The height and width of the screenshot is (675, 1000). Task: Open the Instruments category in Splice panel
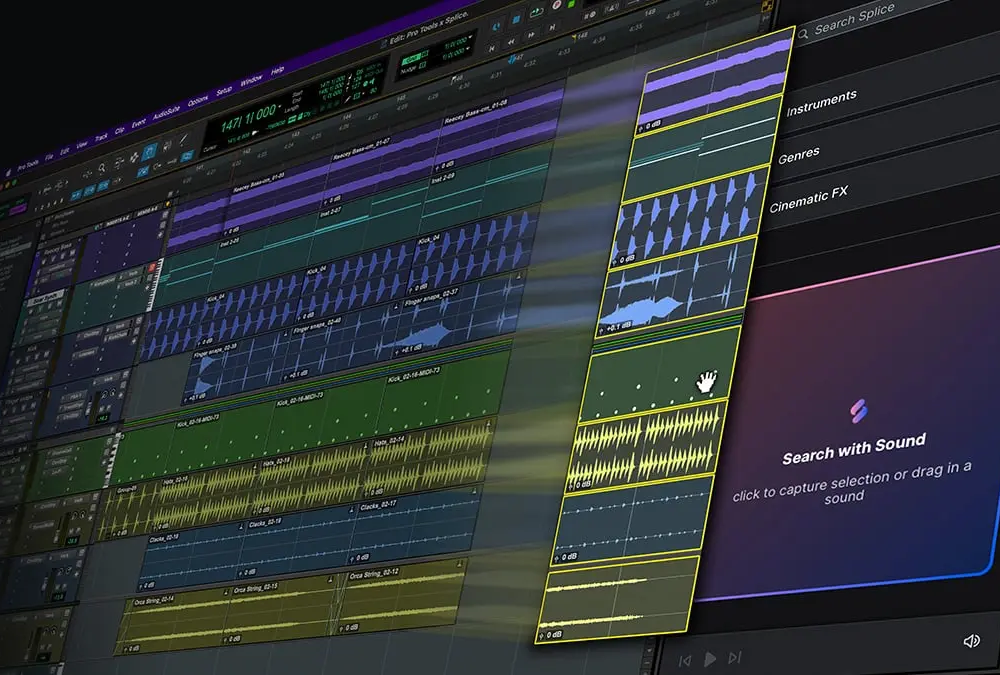pos(821,103)
